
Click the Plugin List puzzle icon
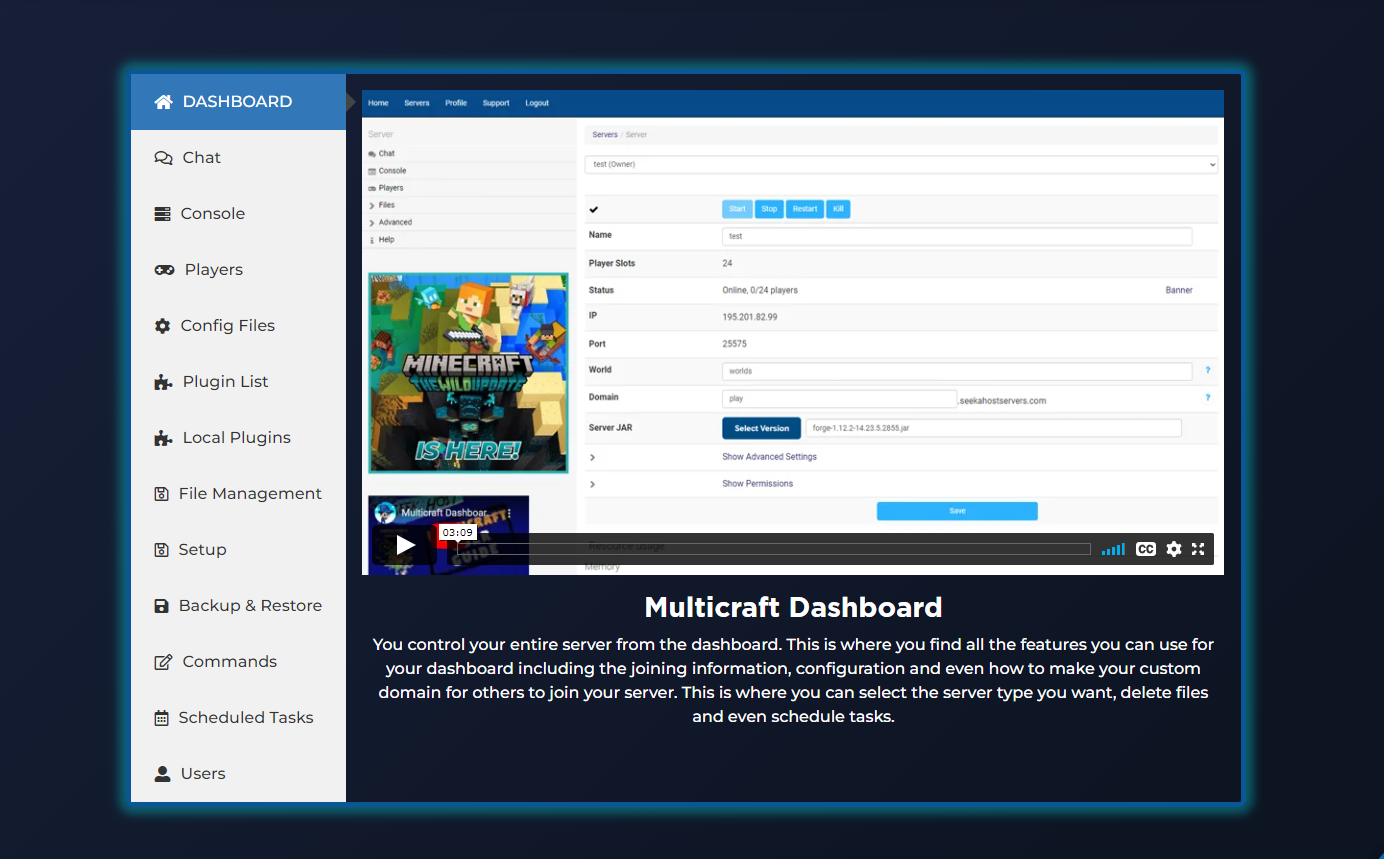click(x=163, y=382)
